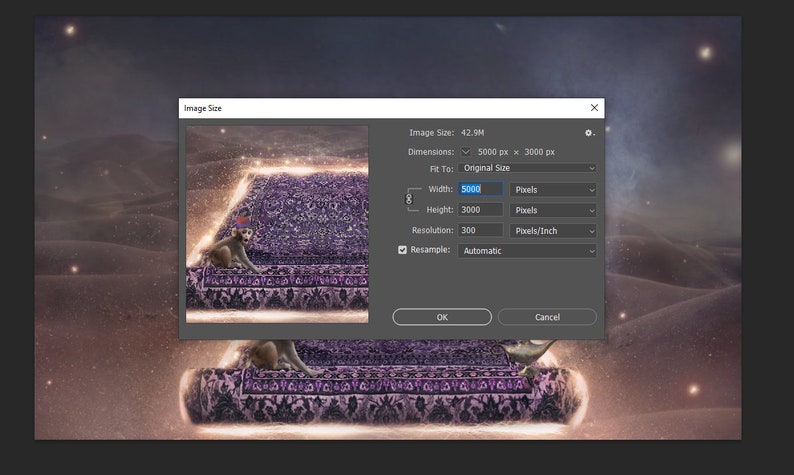Click the Width value field showing 5000
794x475 pixels.
point(481,189)
